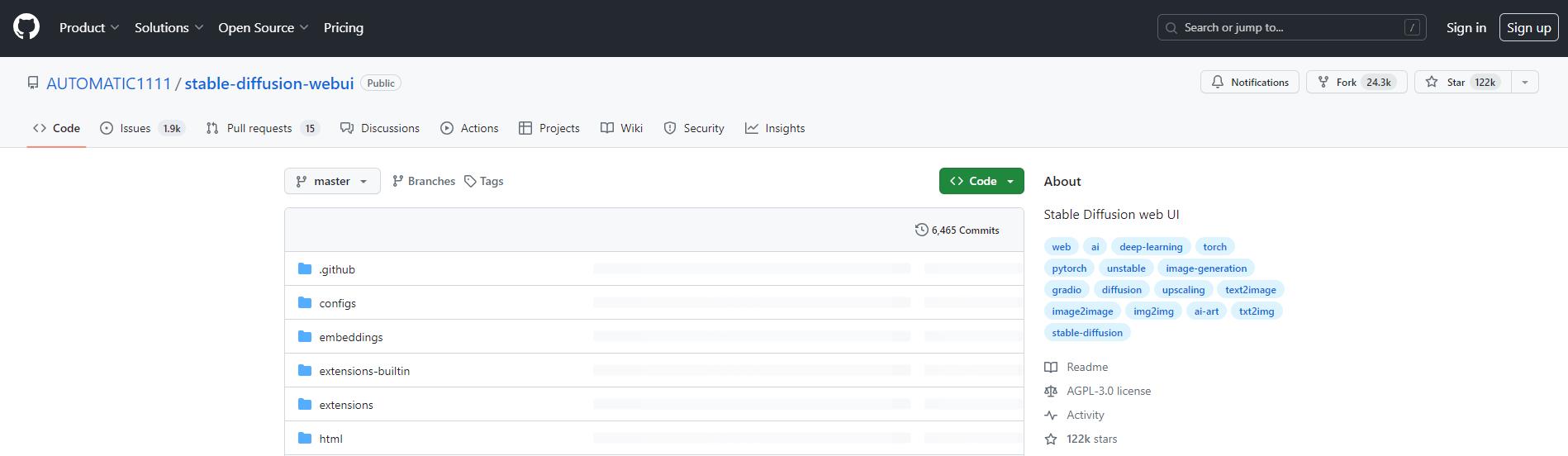Star the stable-diffusion-webui repository

point(1462,83)
